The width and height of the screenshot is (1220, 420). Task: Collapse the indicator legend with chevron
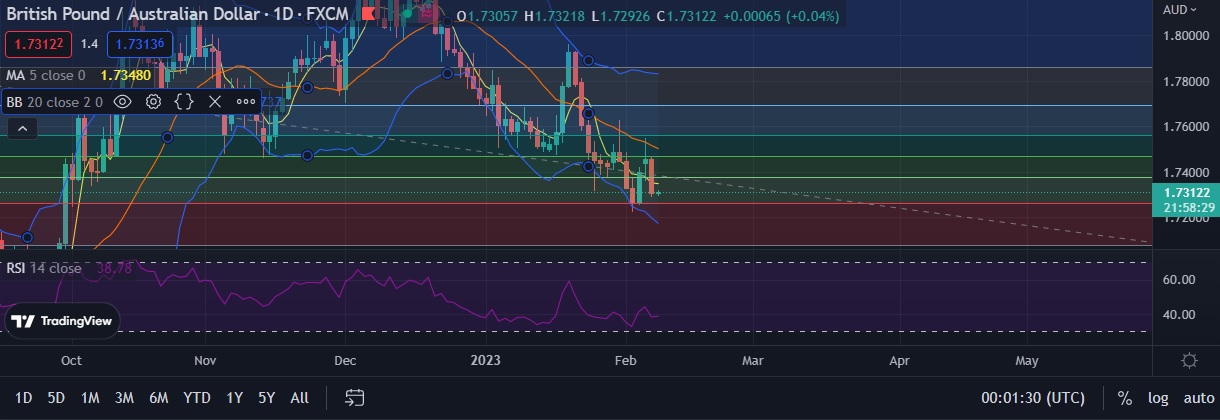click(x=22, y=128)
